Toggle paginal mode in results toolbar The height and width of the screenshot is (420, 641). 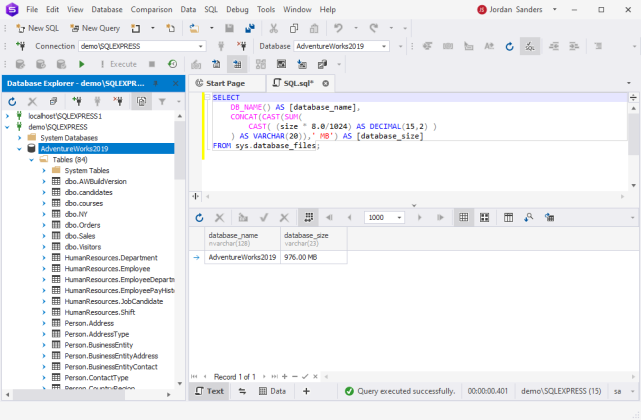pos(310,217)
